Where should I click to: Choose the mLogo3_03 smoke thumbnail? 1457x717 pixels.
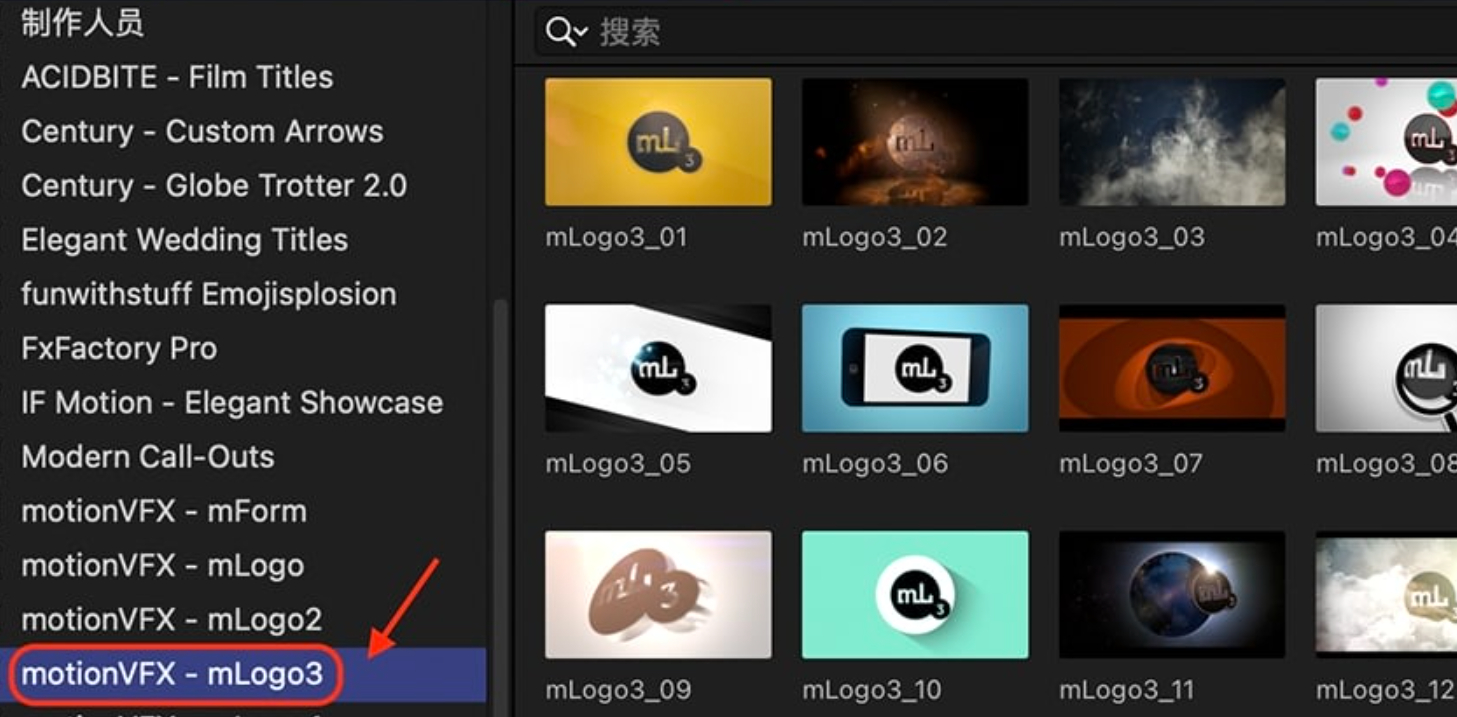(x=1172, y=142)
